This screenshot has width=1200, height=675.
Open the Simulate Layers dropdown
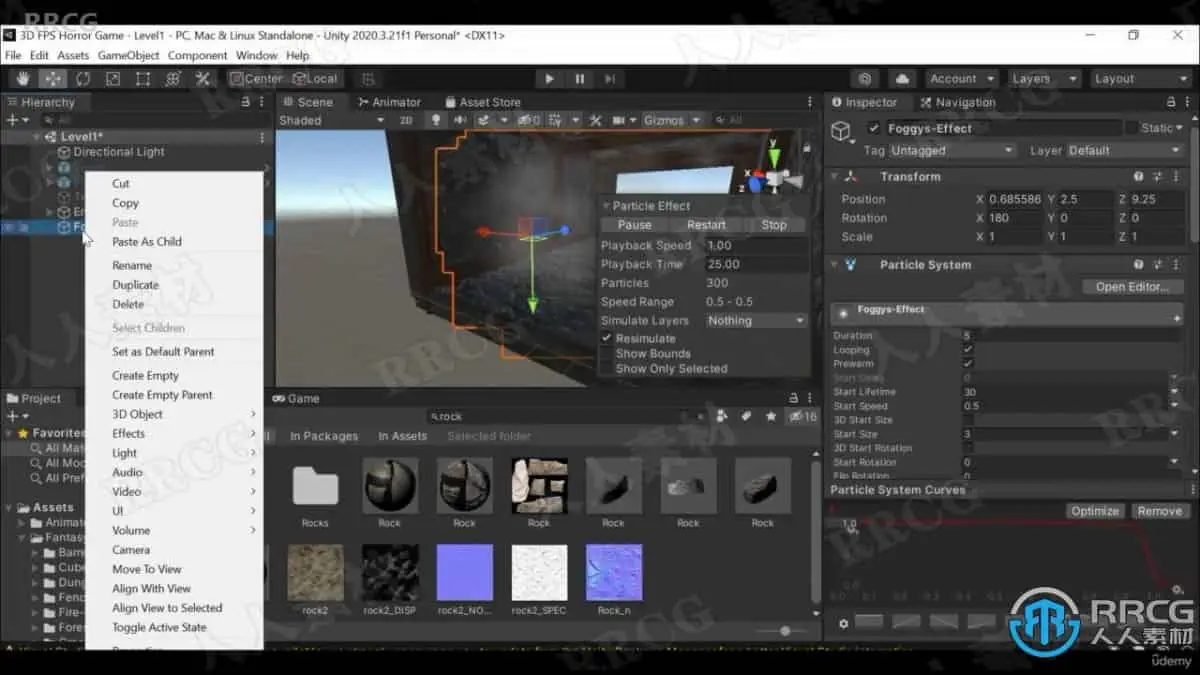[x=755, y=321]
